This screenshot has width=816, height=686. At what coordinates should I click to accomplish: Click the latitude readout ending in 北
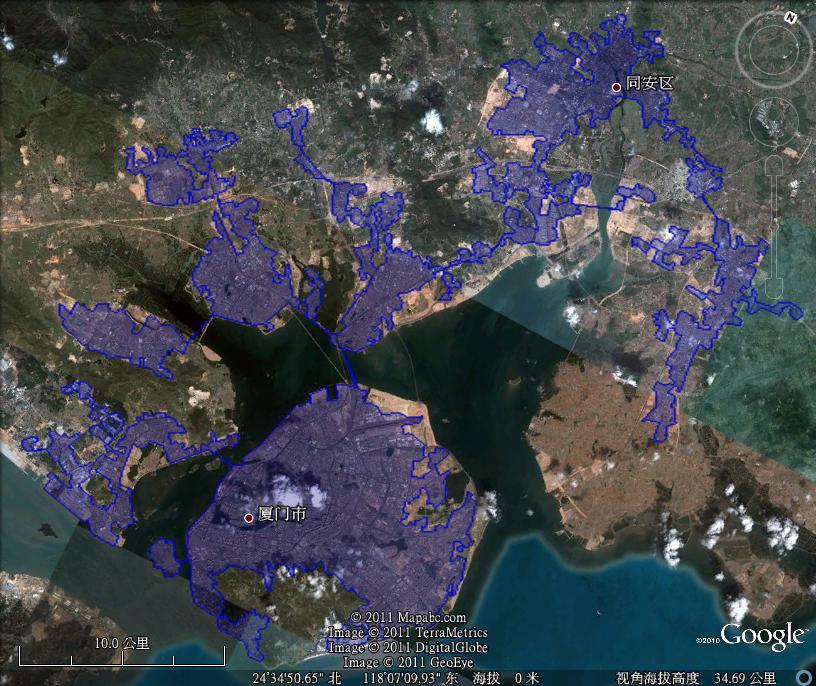298,678
